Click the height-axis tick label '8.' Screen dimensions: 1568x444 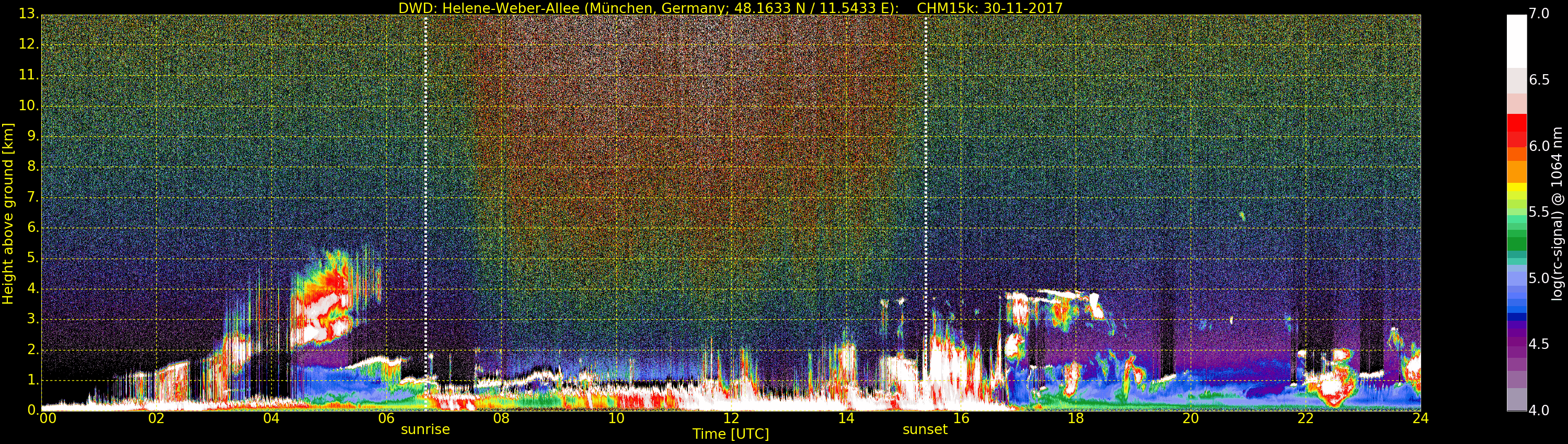point(33,166)
